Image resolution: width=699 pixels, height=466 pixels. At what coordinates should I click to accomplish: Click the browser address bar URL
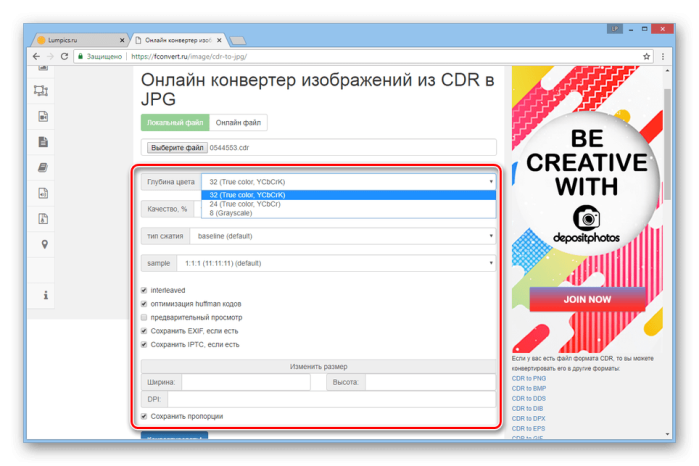pos(189,57)
